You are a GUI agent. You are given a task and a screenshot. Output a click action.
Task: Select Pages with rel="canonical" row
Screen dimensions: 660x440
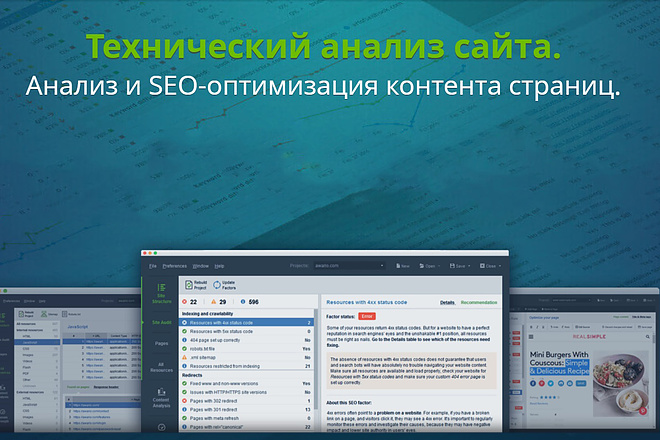(247, 427)
